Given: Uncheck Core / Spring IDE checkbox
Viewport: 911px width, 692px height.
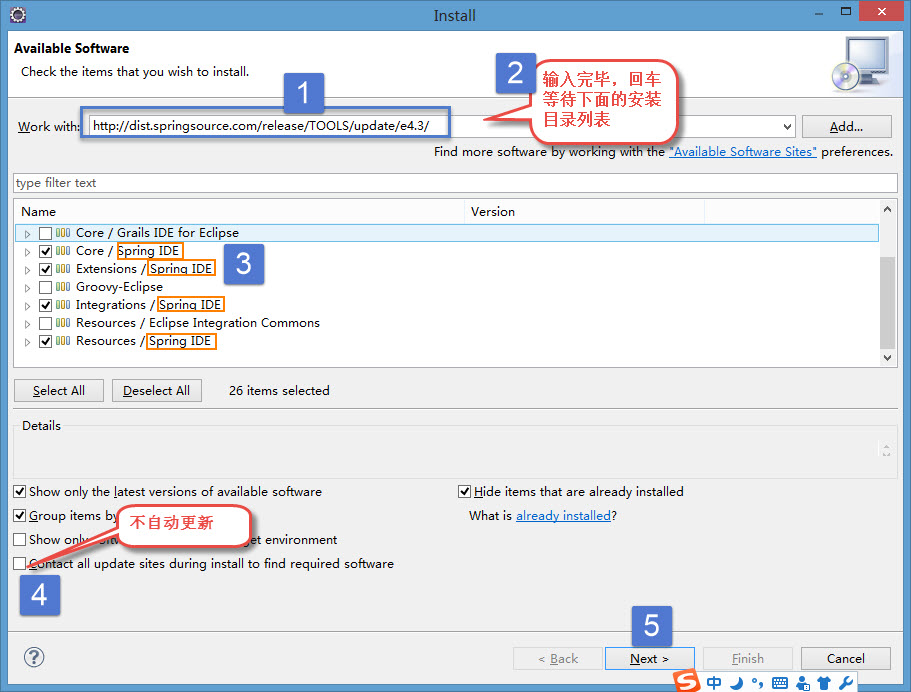Looking at the screenshot, I should [45, 252].
